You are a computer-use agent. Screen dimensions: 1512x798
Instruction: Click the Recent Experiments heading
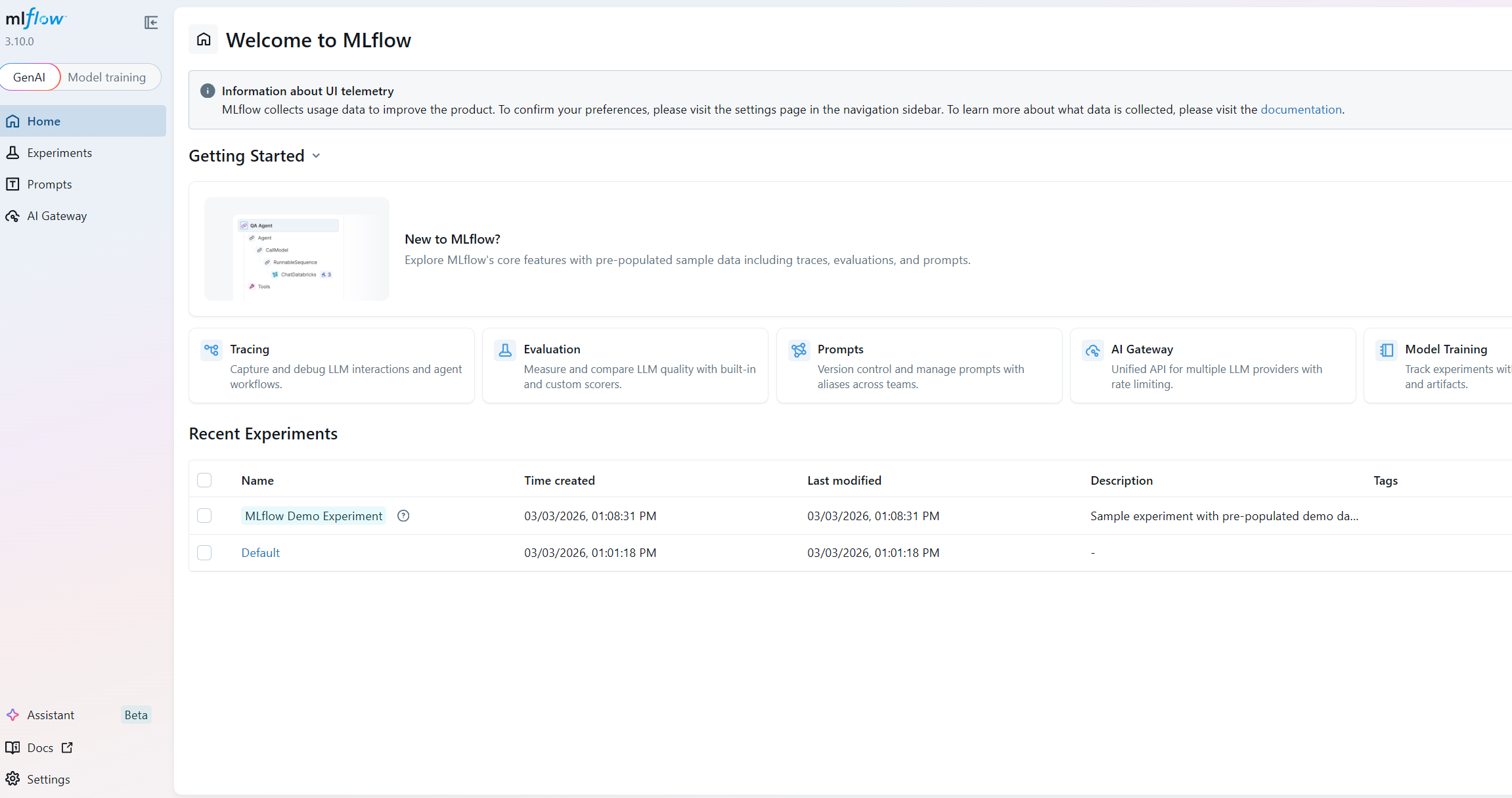263,434
